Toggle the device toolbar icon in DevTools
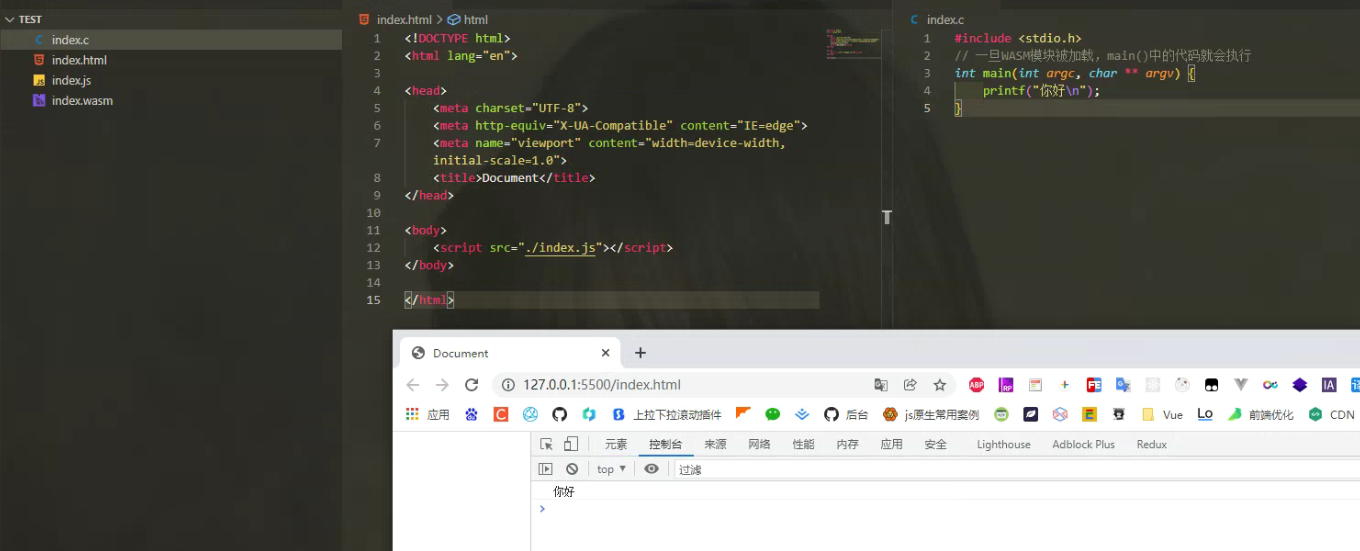 (571, 444)
